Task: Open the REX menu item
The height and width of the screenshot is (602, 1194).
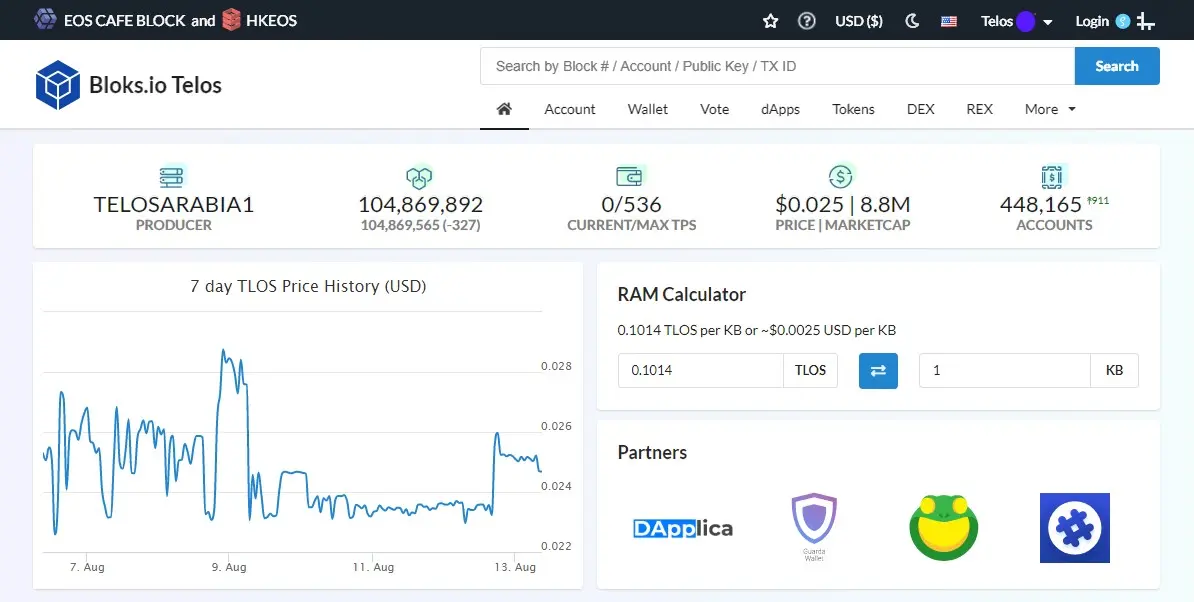Action: 979,109
